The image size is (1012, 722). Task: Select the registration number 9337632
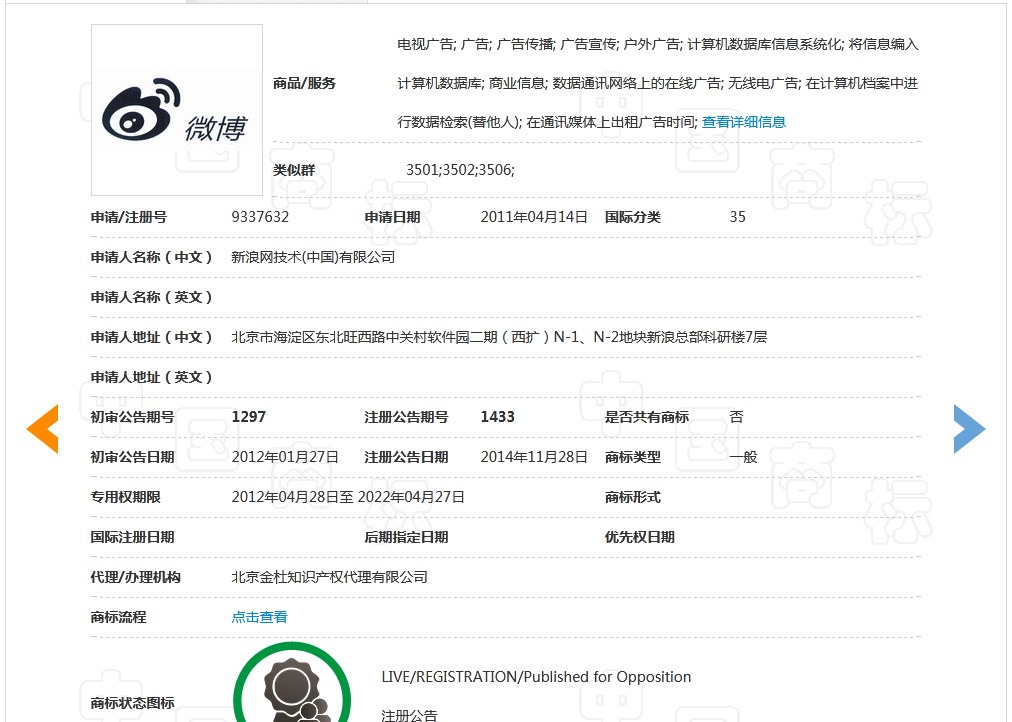pyautogui.click(x=260, y=216)
